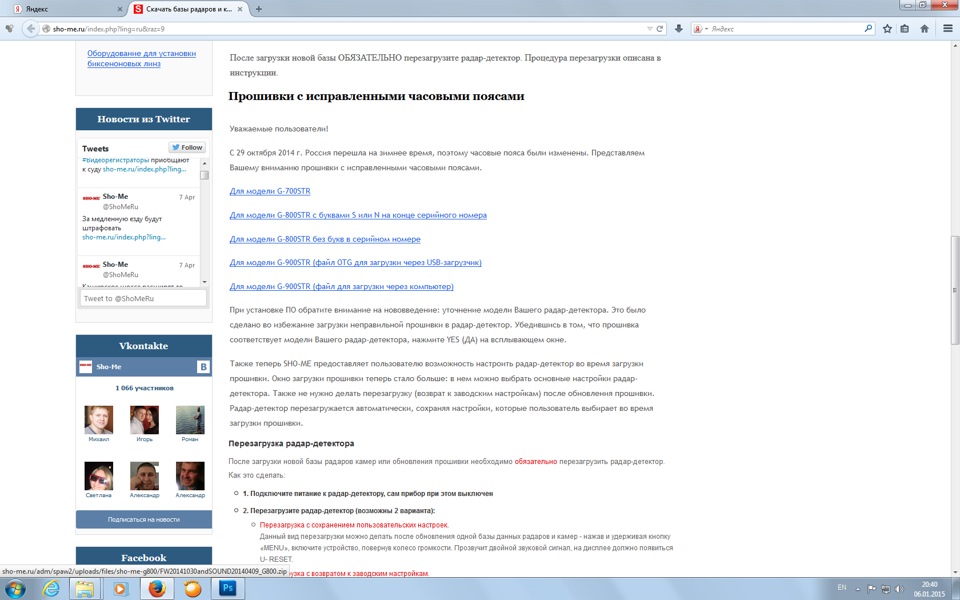Open the G-900STR загрузки через компьютер link

pyautogui.click(x=342, y=286)
